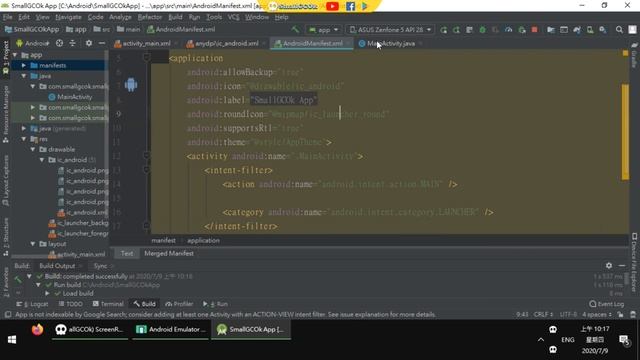Open the app run configuration dropdown
This screenshot has height=360, width=640.
click(x=324, y=30)
